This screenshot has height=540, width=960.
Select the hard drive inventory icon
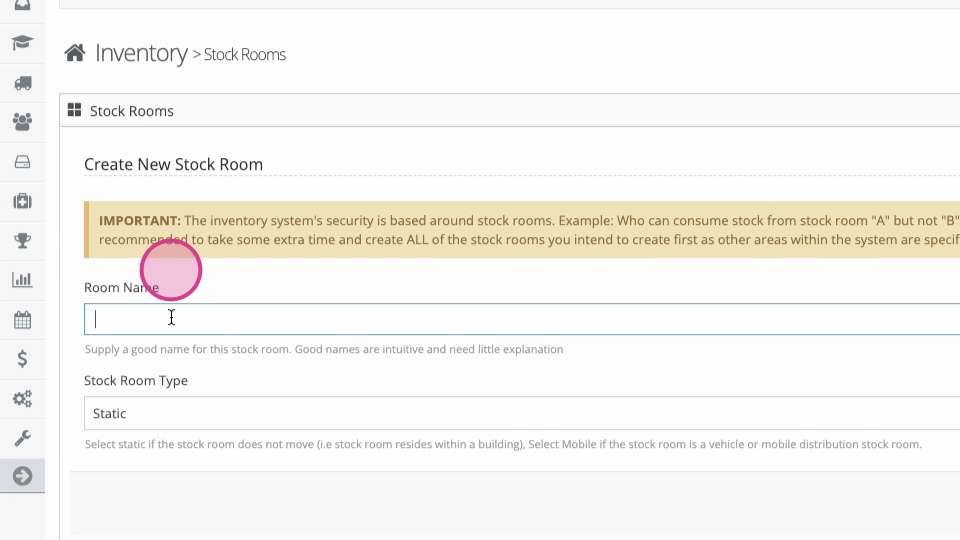pyautogui.click(x=22, y=162)
